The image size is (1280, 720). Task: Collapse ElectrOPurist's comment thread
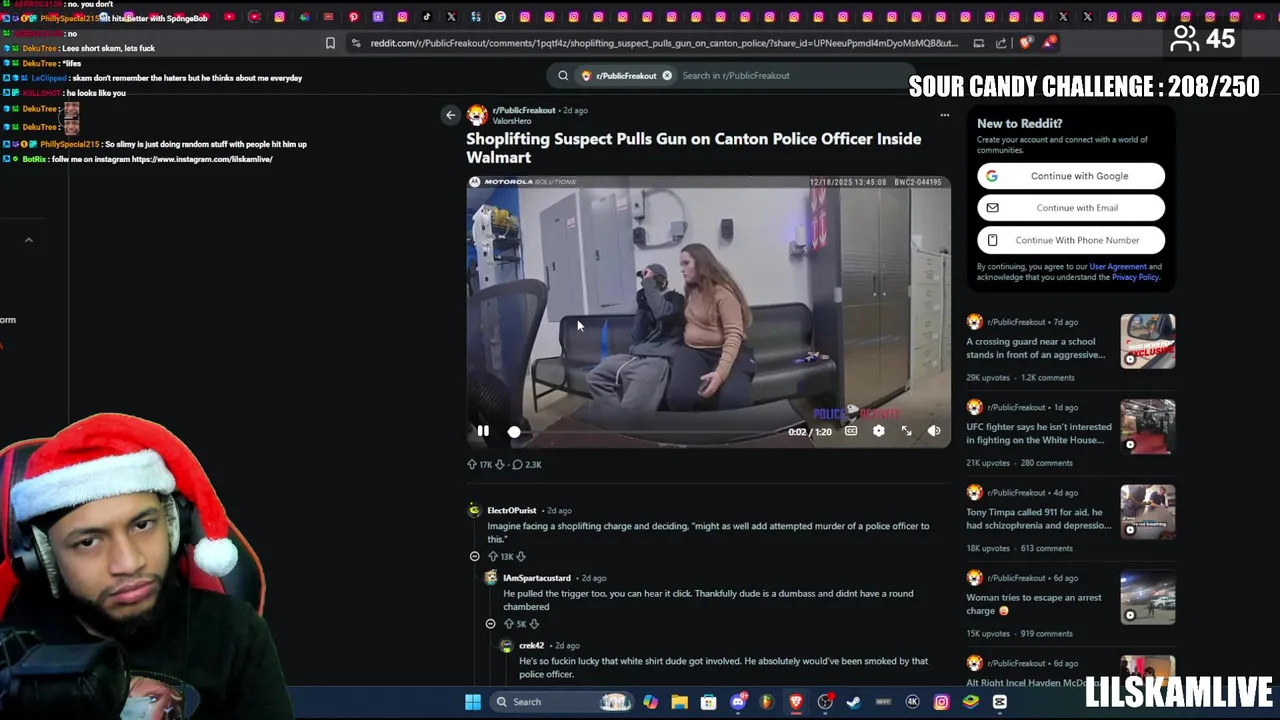tap(475, 556)
